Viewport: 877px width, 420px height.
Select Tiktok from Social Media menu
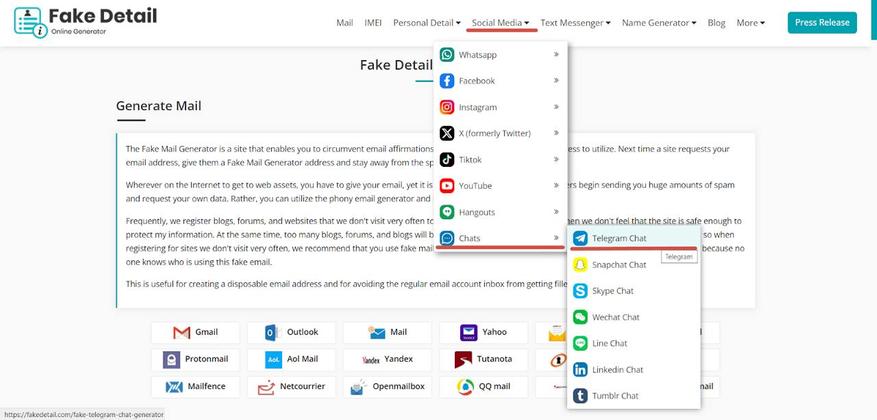470,160
